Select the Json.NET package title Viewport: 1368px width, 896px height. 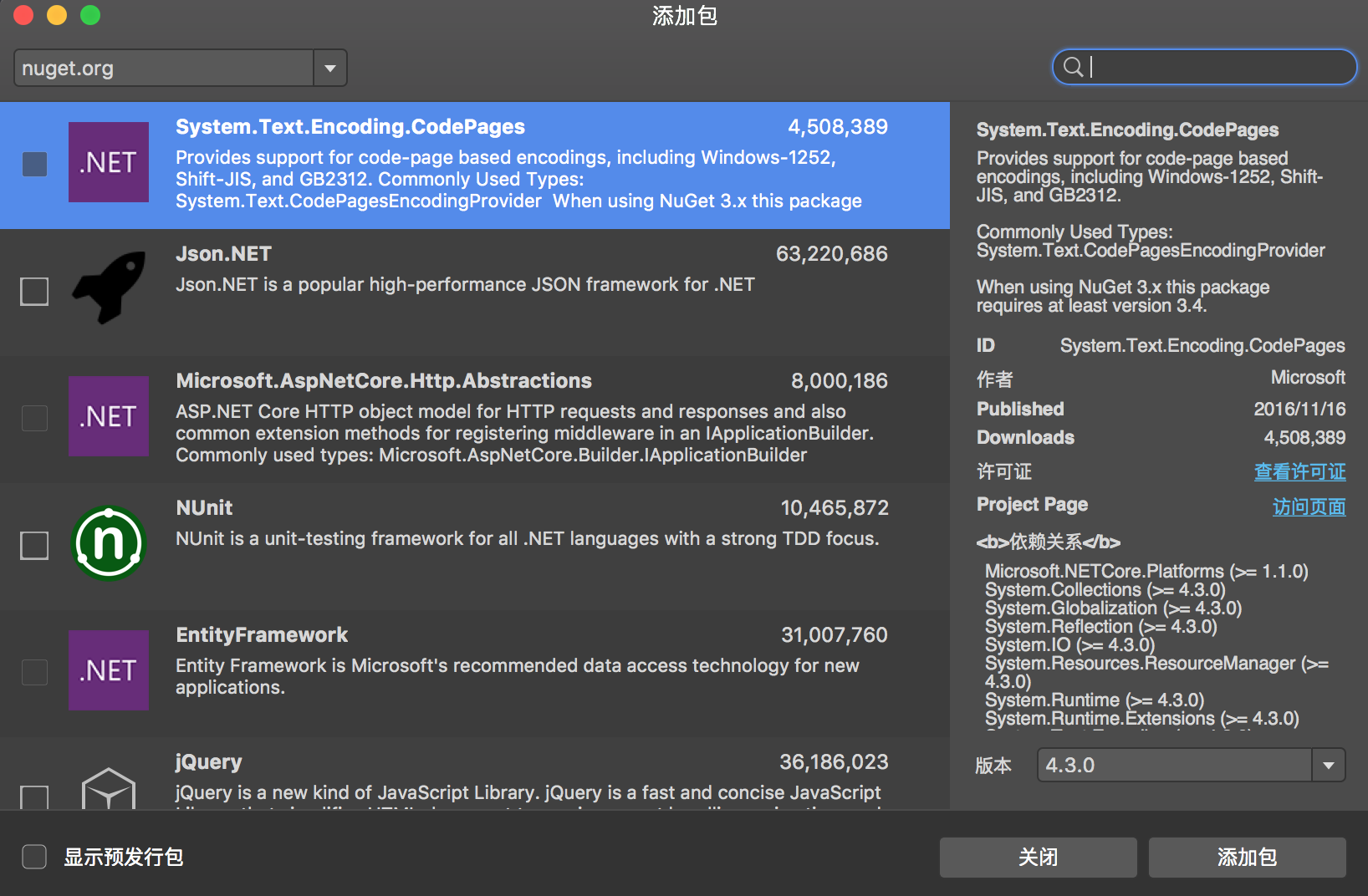click(x=223, y=254)
